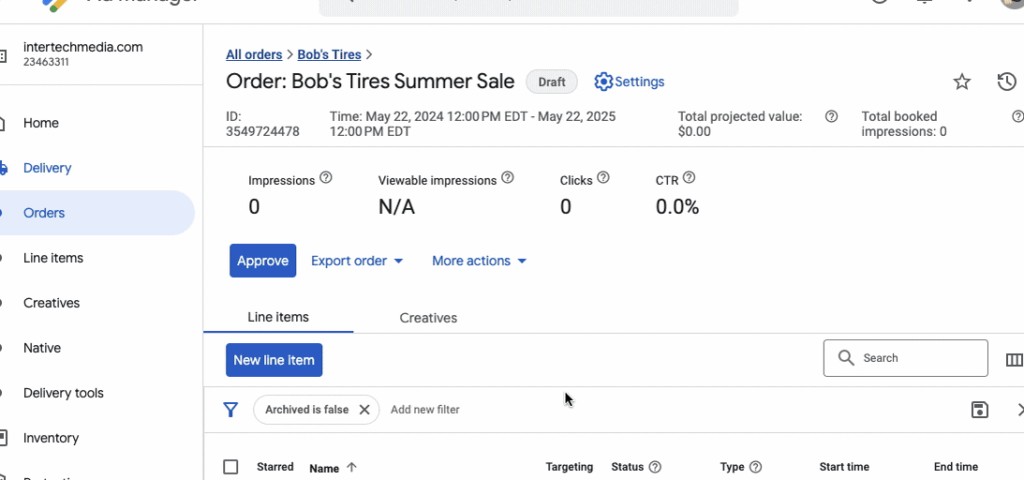The width and height of the screenshot is (1024, 480).
Task: Open order Settings gear link
Action: (629, 82)
